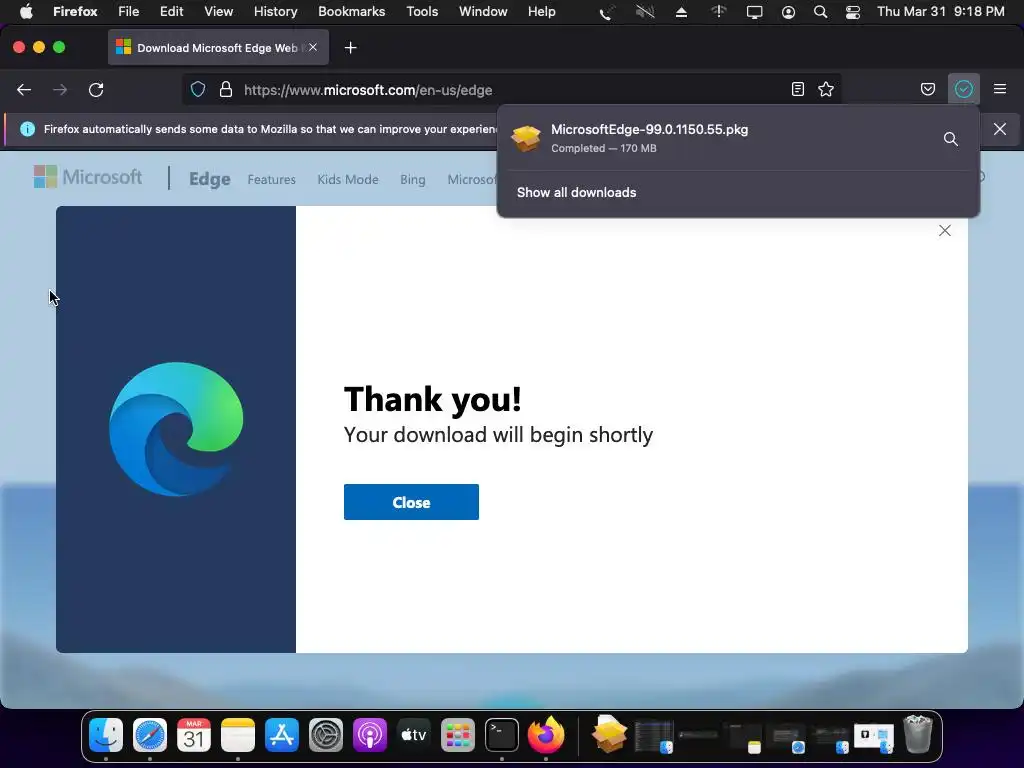The image size is (1024, 768).
Task: Open the History menu
Action: (x=276, y=12)
